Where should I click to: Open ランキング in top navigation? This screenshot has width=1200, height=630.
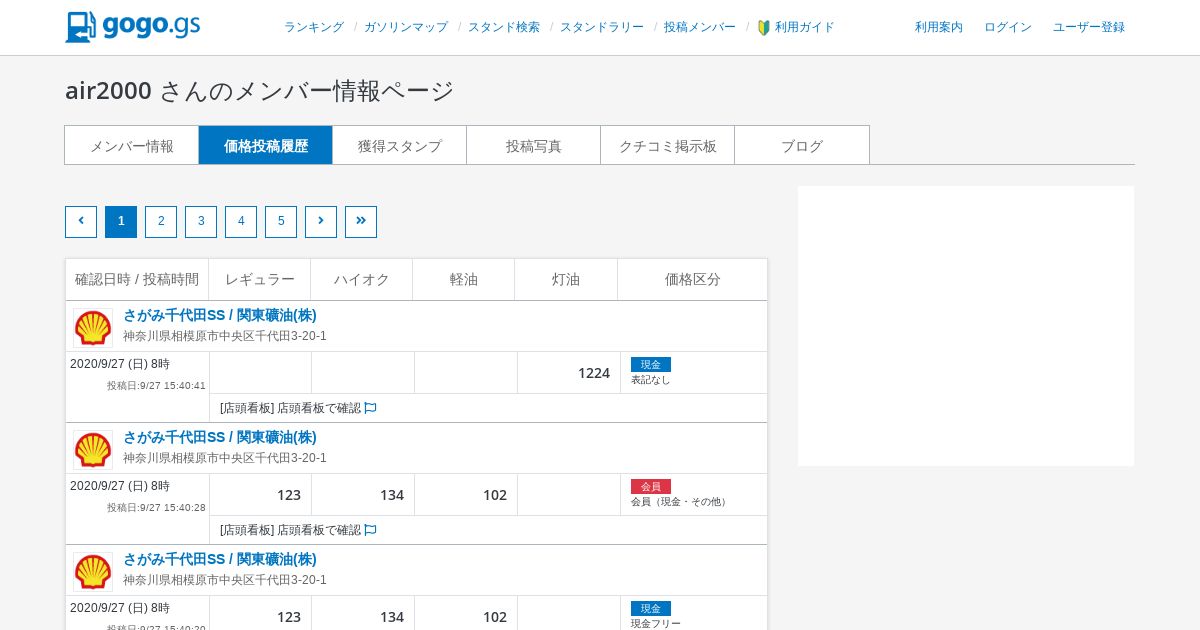pyautogui.click(x=314, y=28)
